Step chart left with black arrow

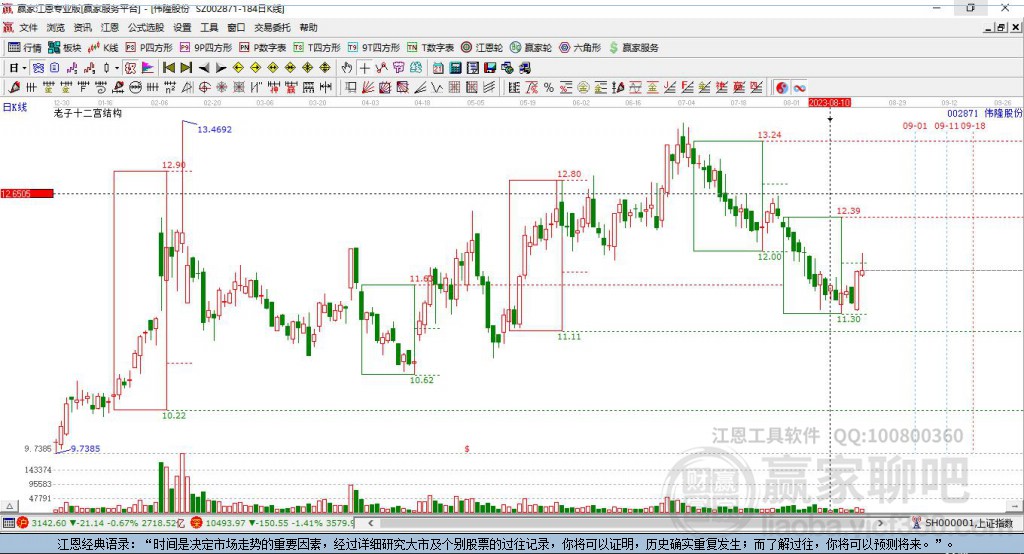click(204, 68)
